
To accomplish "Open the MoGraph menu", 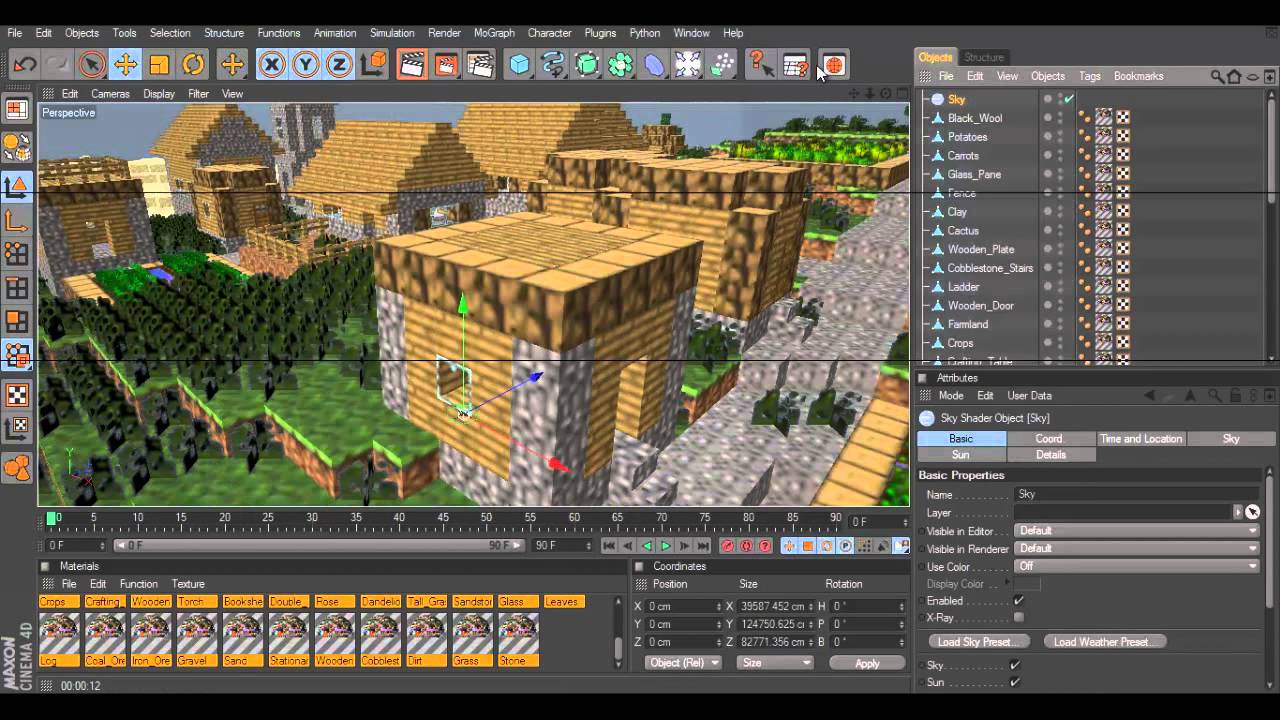I will (x=494, y=33).
